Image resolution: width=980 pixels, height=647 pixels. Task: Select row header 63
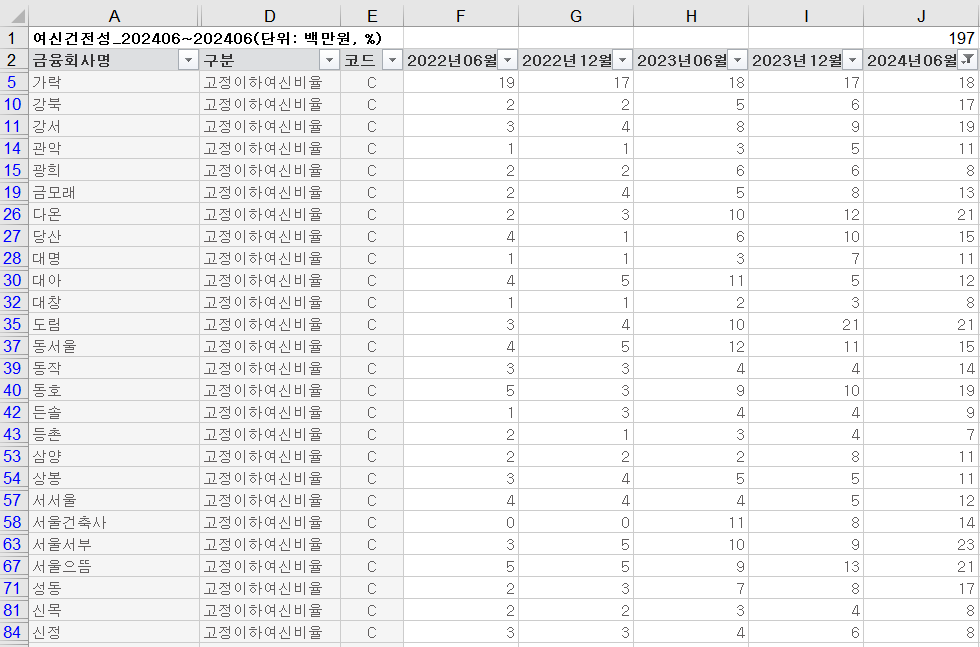coord(14,544)
